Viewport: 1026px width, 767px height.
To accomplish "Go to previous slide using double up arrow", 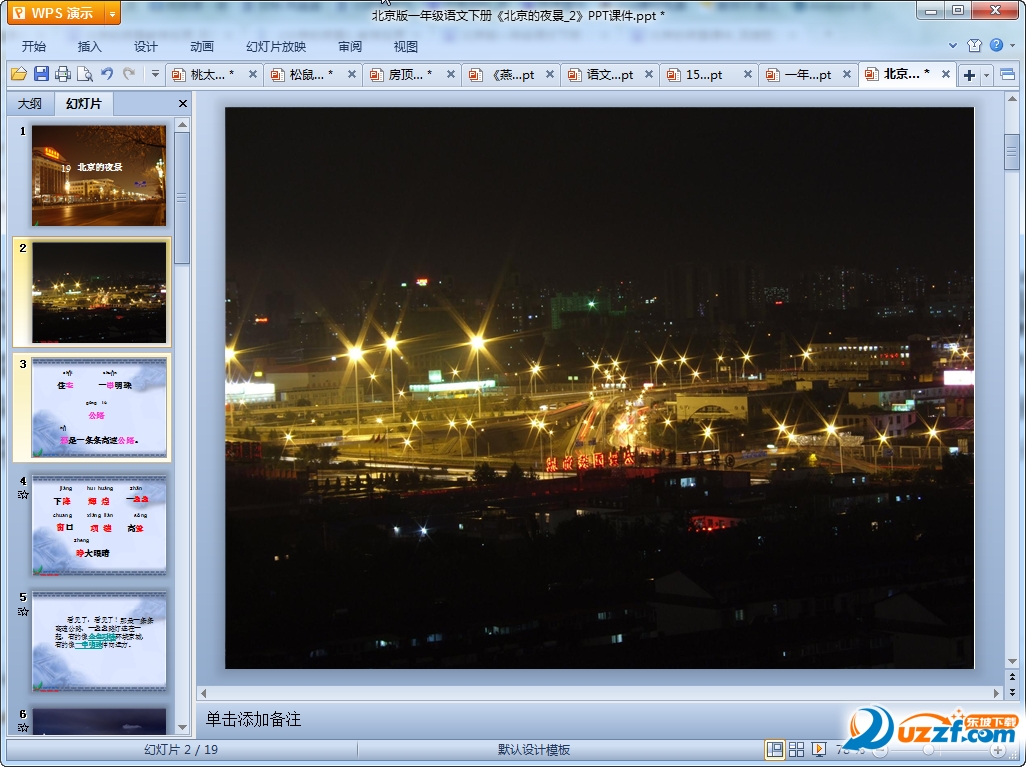I will click(1012, 677).
